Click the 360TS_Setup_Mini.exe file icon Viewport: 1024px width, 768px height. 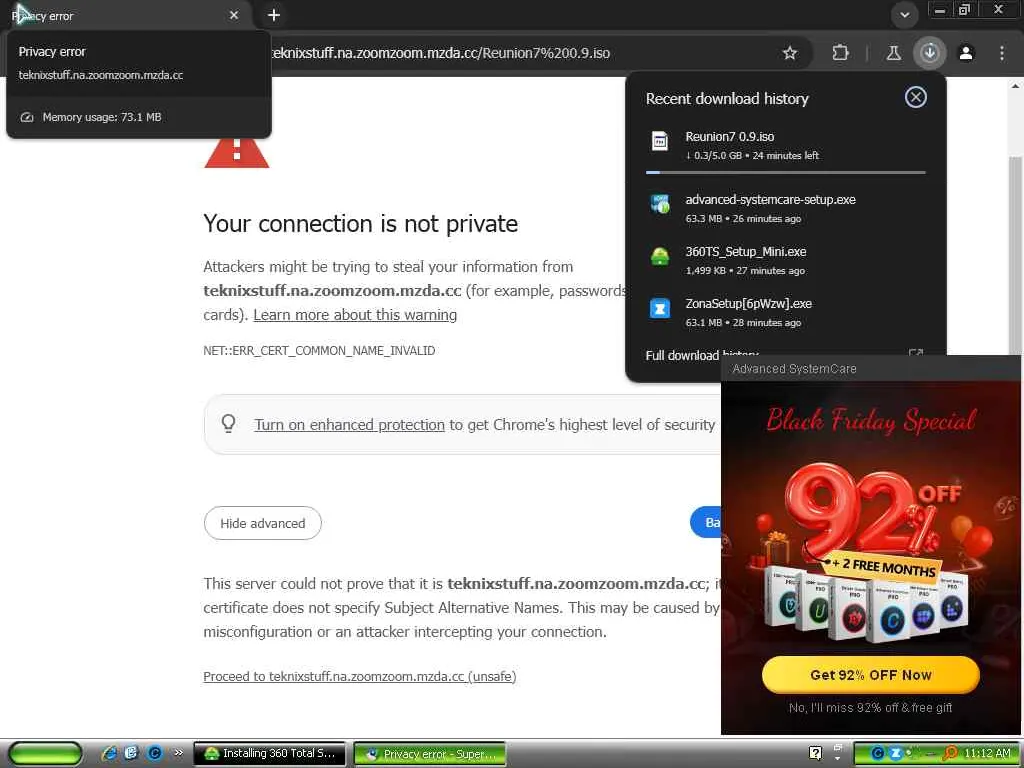point(660,256)
